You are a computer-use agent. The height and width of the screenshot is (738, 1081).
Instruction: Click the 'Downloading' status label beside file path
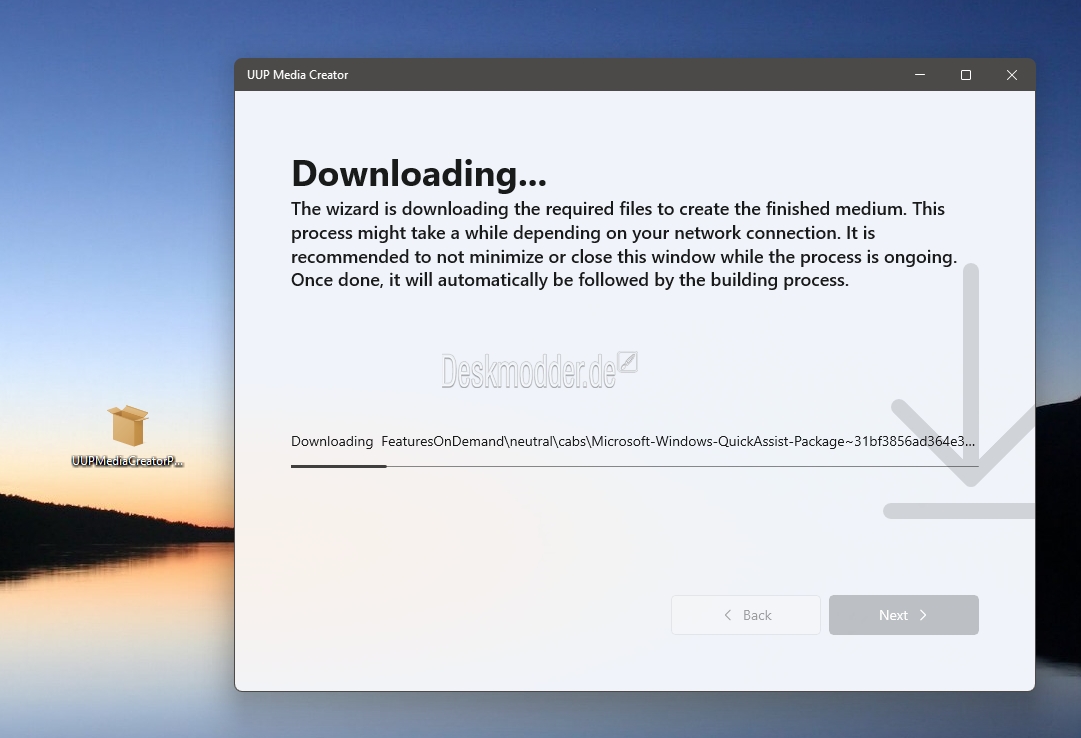pyautogui.click(x=332, y=441)
